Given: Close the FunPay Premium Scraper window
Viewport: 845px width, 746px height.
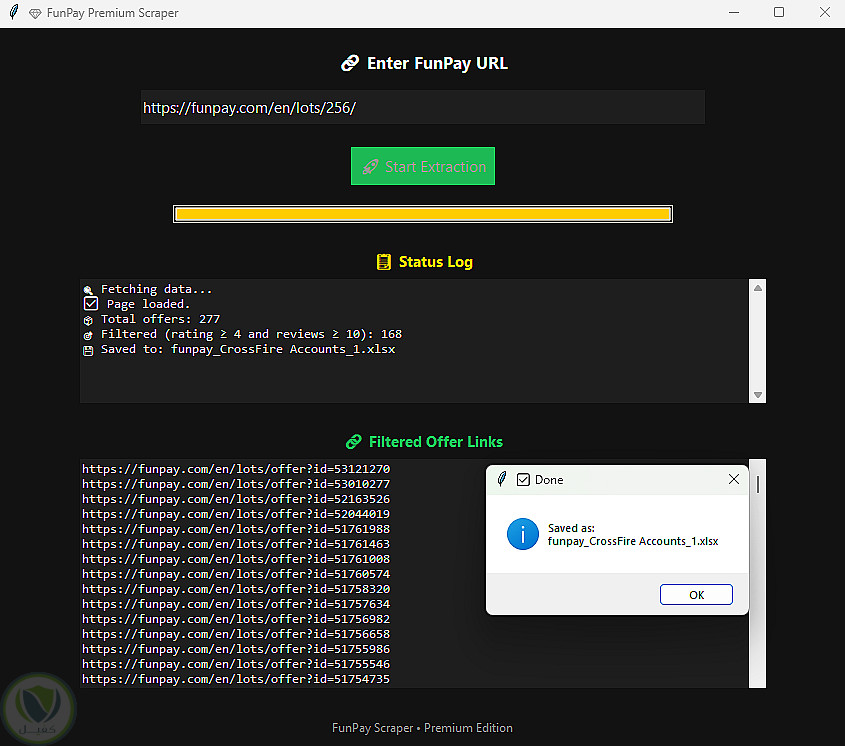Looking at the screenshot, I should click(x=825, y=12).
